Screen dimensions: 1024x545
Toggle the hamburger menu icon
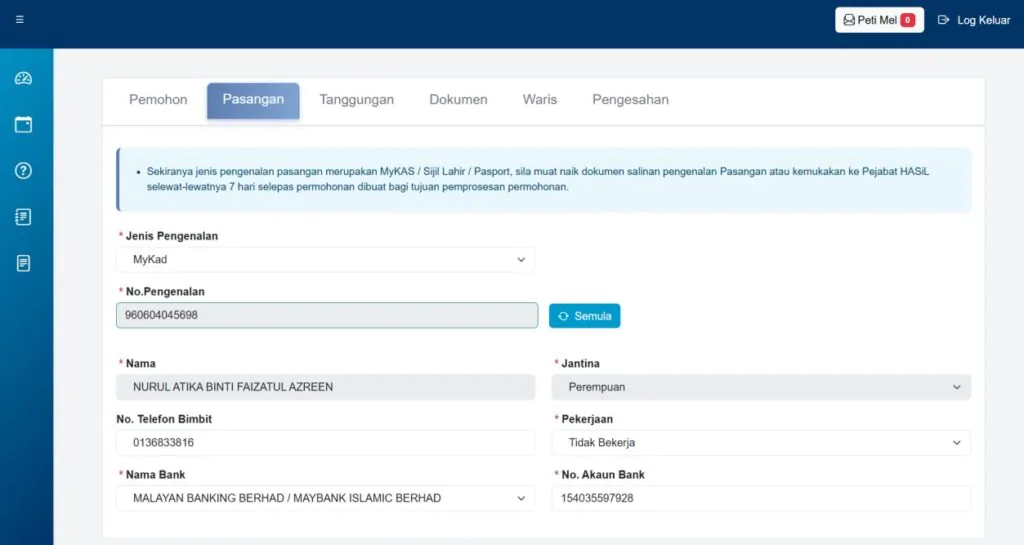(x=20, y=20)
